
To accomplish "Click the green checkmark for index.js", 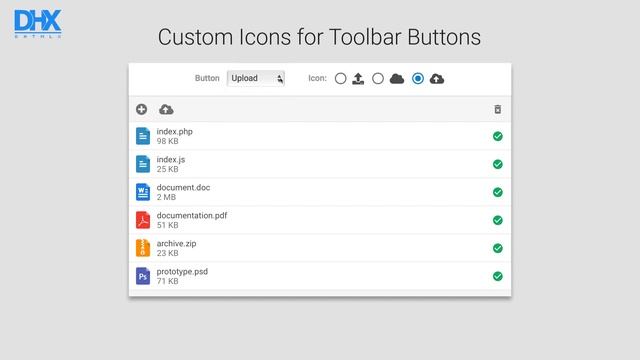I will 498,164.
